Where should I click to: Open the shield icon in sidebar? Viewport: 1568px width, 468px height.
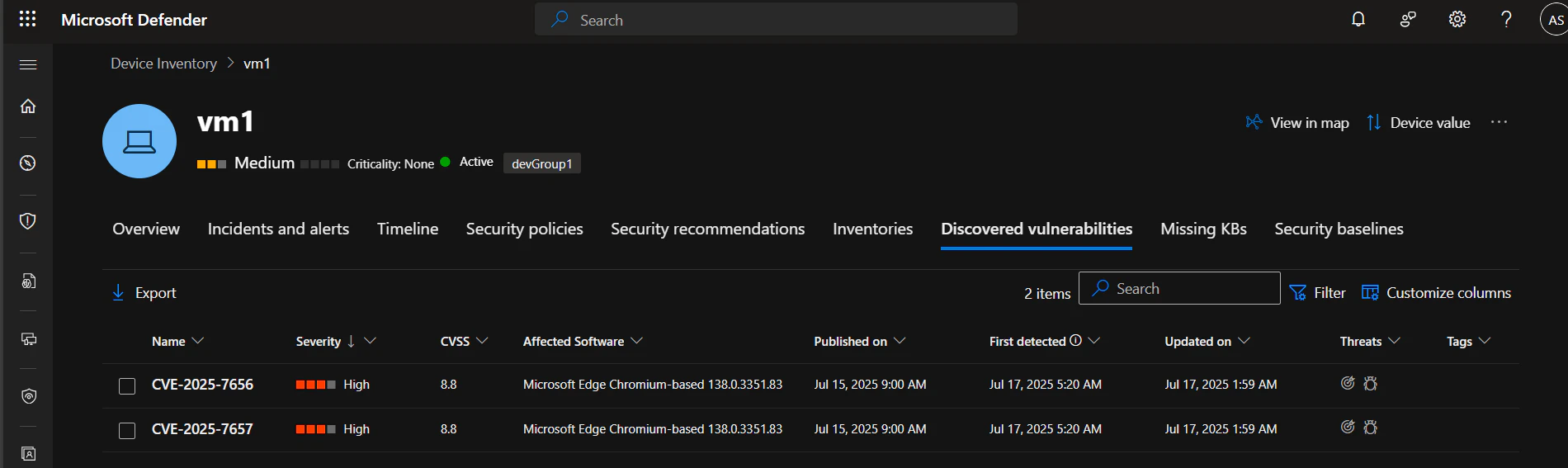pos(28,220)
